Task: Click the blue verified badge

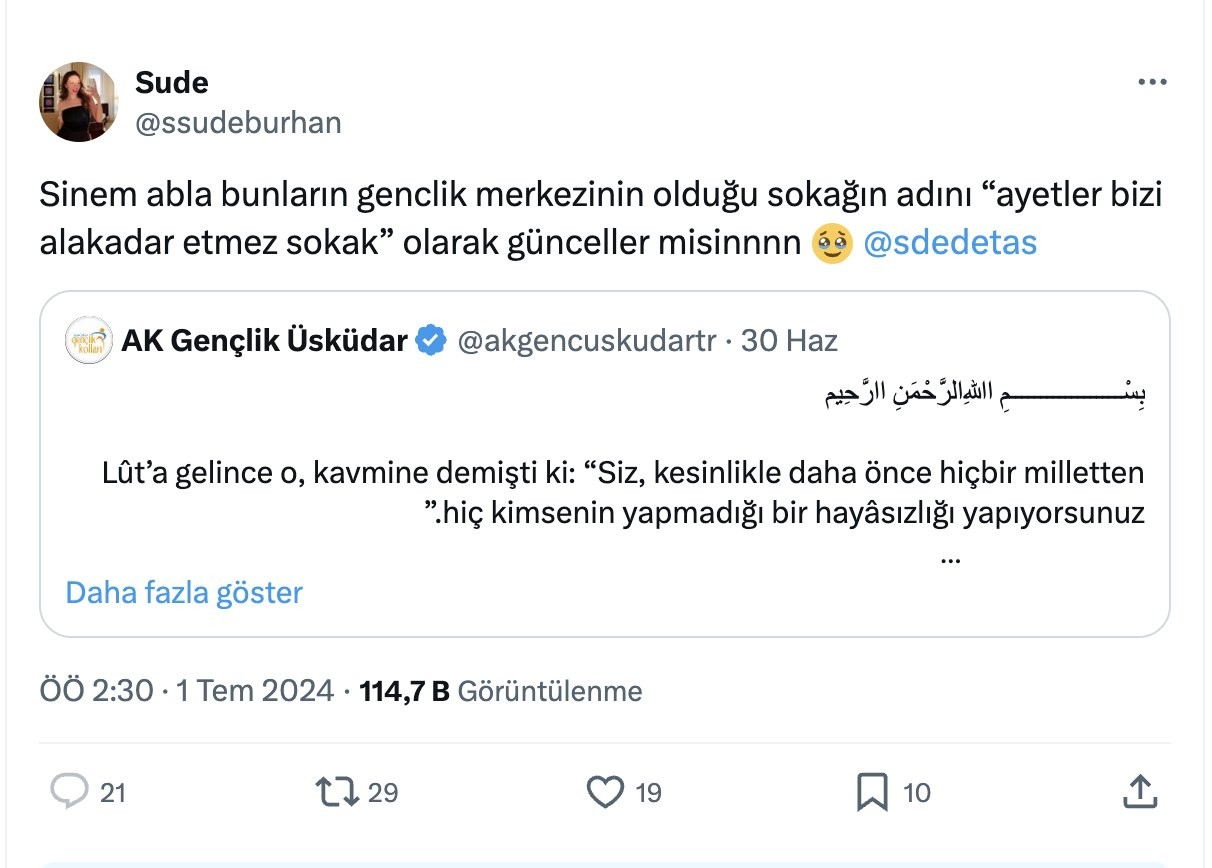Action: click(431, 341)
